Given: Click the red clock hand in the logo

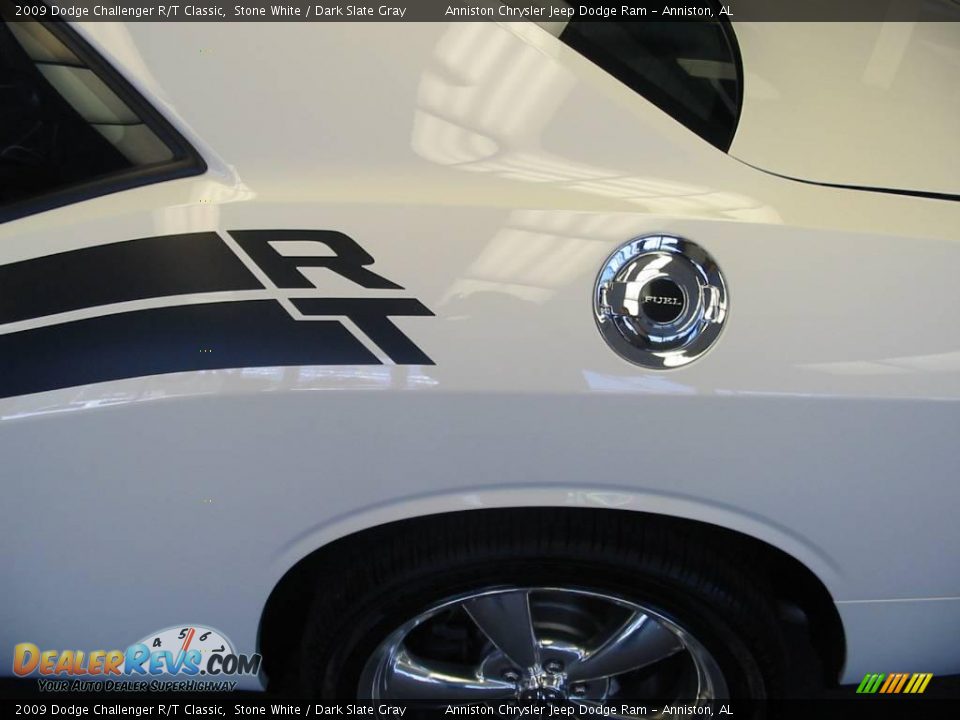Looking at the screenshot, I should pos(187,642).
